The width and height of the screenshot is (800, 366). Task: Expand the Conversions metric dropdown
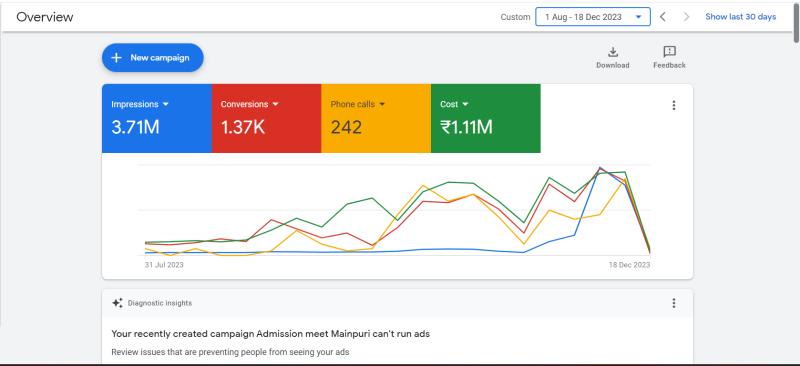pos(276,104)
